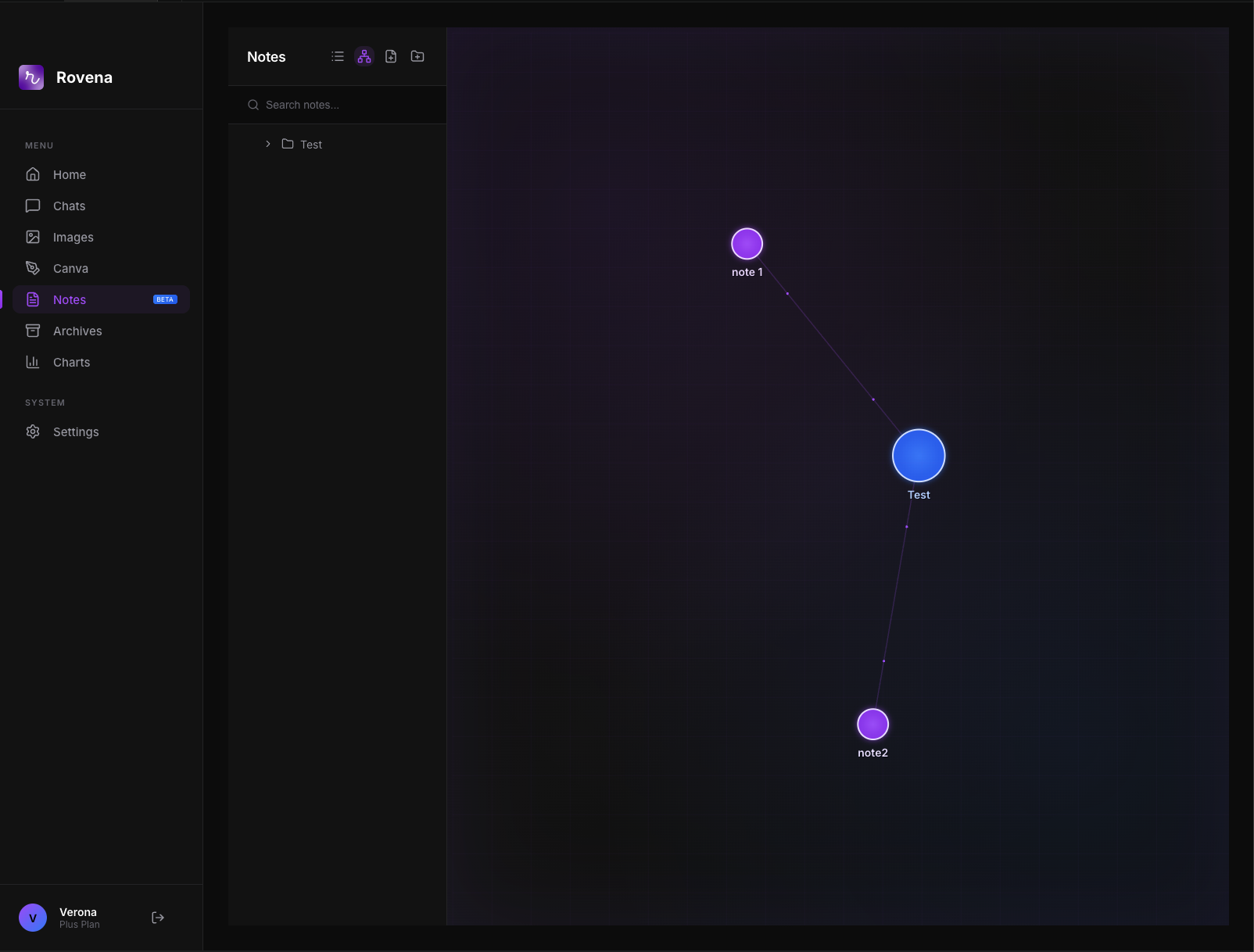Open Chats from the sidebar menu
The width and height of the screenshot is (1254, 952).
(x=101, y=206)
